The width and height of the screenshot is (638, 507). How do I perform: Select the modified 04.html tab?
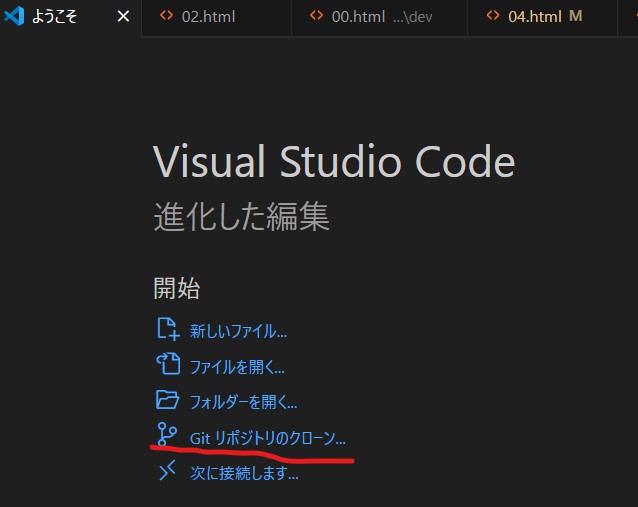point(530,17)
